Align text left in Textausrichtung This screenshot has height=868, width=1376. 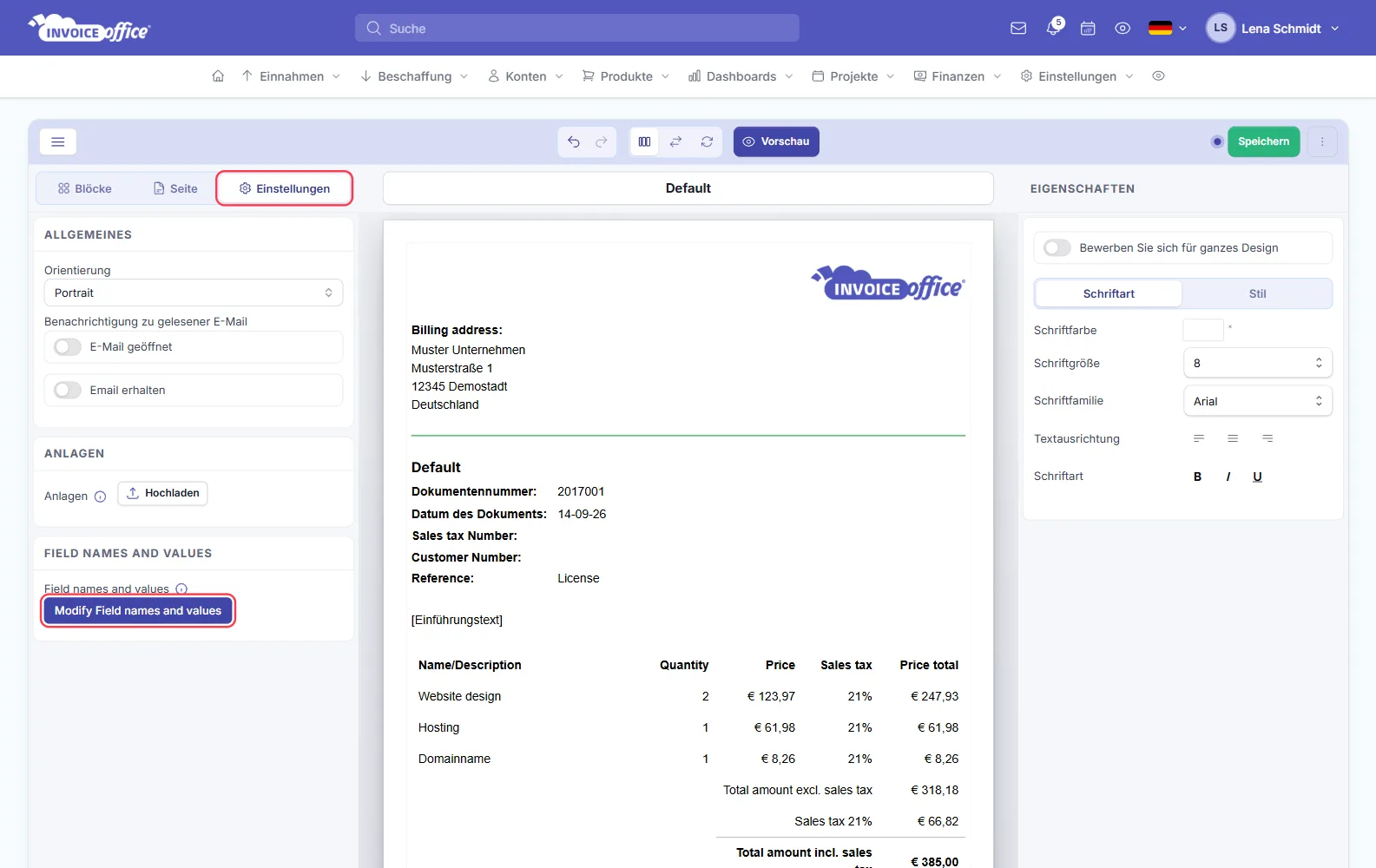[1199, 438]
